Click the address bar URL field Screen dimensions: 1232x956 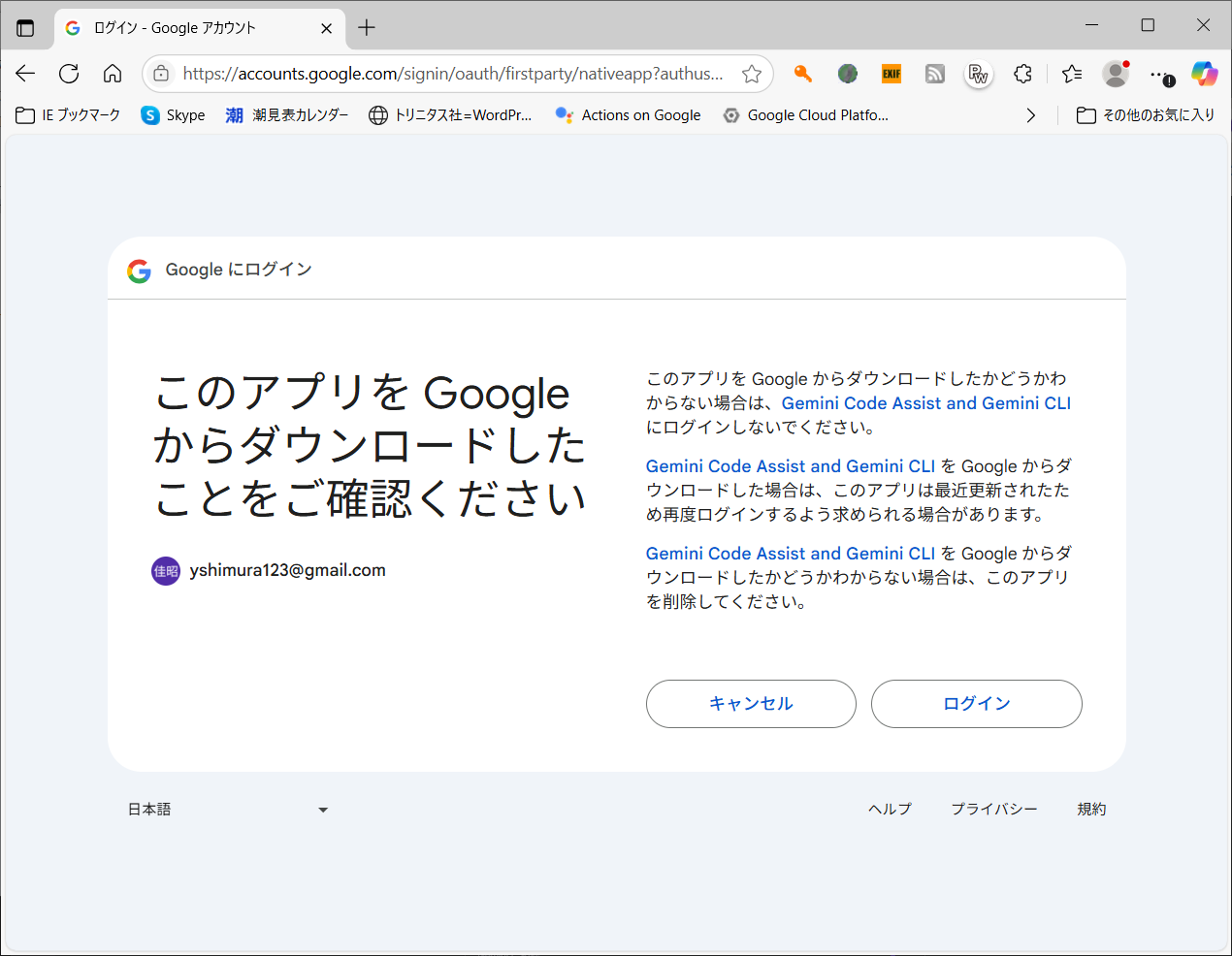point(453,74)
